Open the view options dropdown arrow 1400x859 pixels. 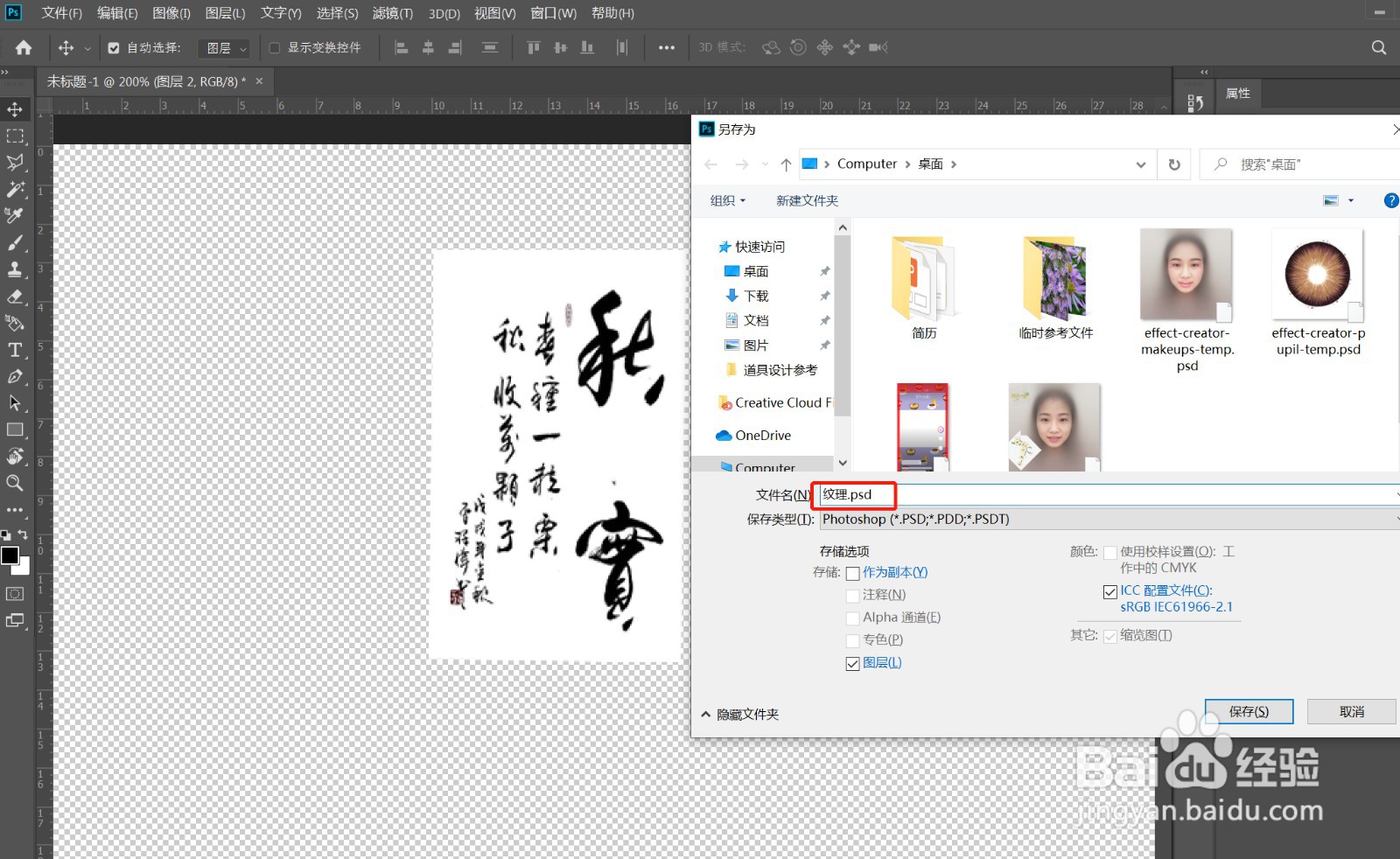pos(1351,200)
